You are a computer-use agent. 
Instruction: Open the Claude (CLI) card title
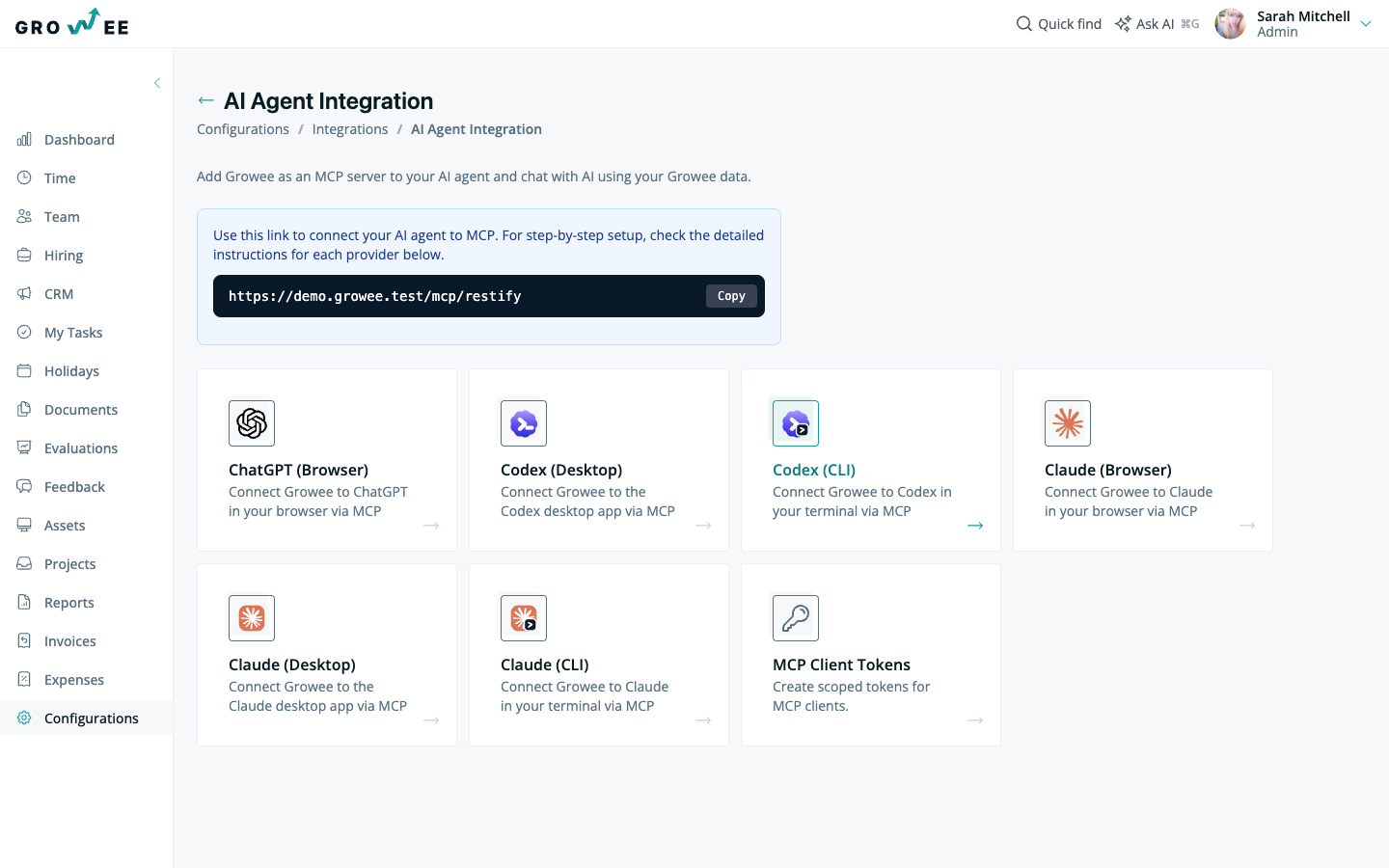pyautogui.click(x=545, y=665)
